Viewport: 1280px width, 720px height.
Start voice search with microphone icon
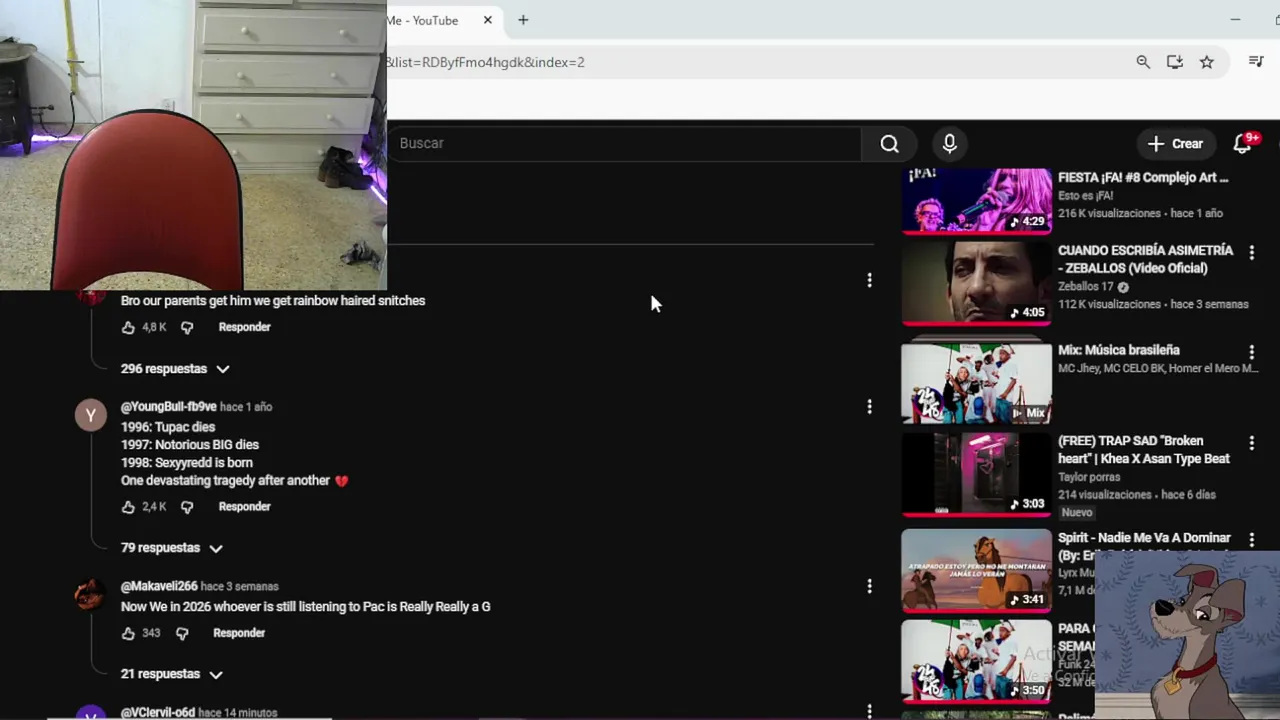point(949,144)
